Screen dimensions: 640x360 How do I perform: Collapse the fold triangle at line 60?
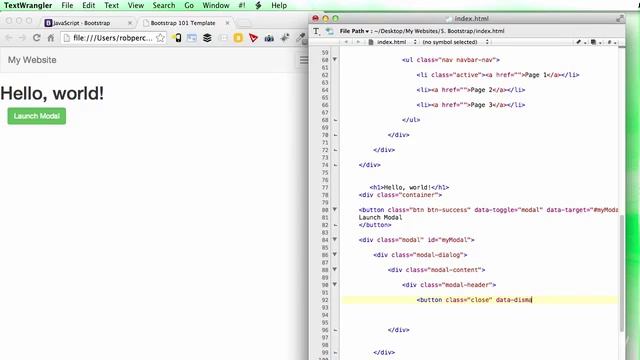point(335,60)
